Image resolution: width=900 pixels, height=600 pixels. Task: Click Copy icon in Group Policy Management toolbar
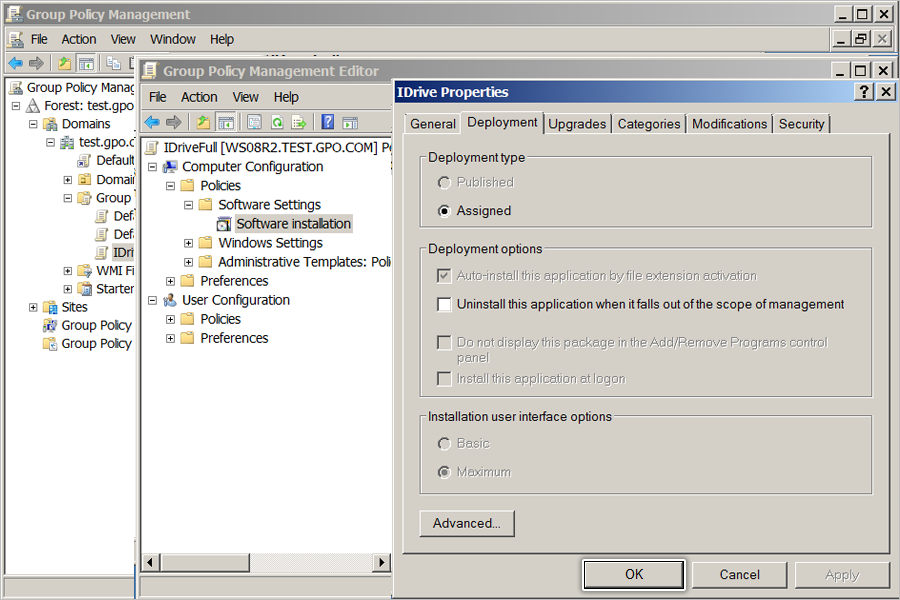coord(113,63)
